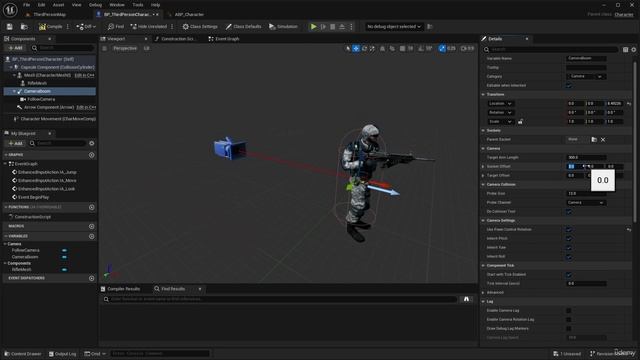Add a new variable
640x360 pixels.
point(91,236)
